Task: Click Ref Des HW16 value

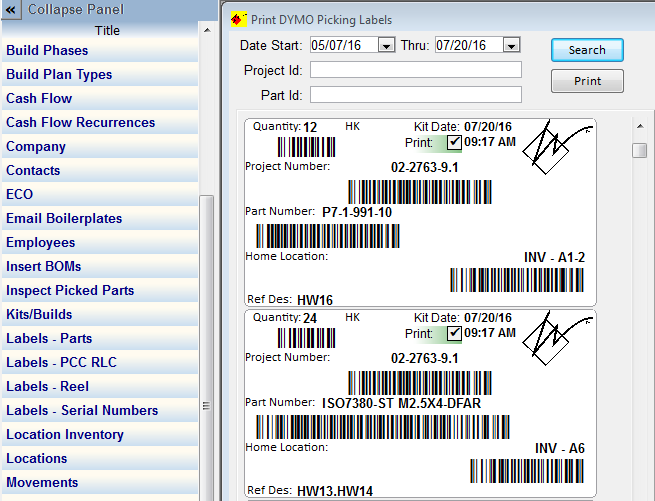Action: click(x=315, y=300)
